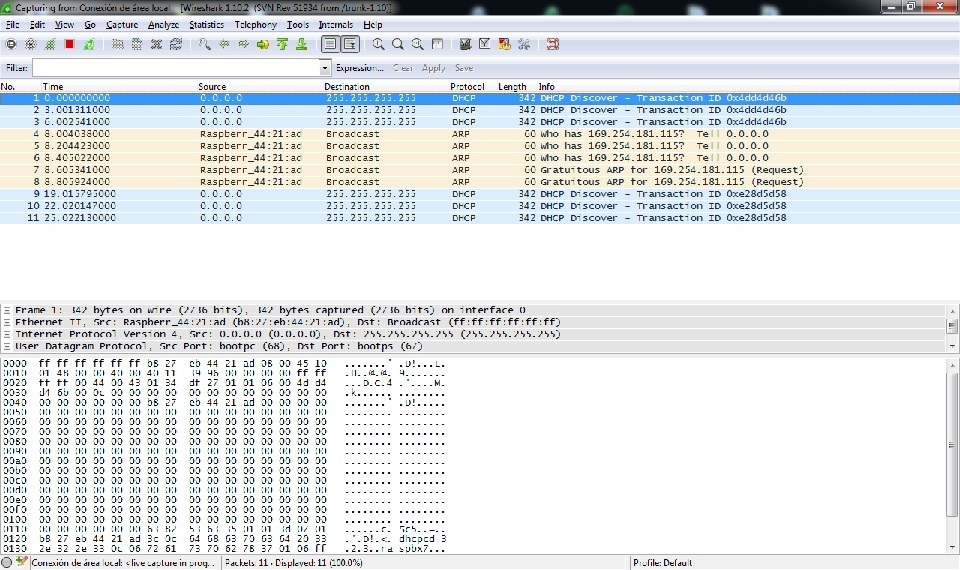Stop the running capture with red square
Viewport: 960px width, 570px height.
(x=69, y=44)
